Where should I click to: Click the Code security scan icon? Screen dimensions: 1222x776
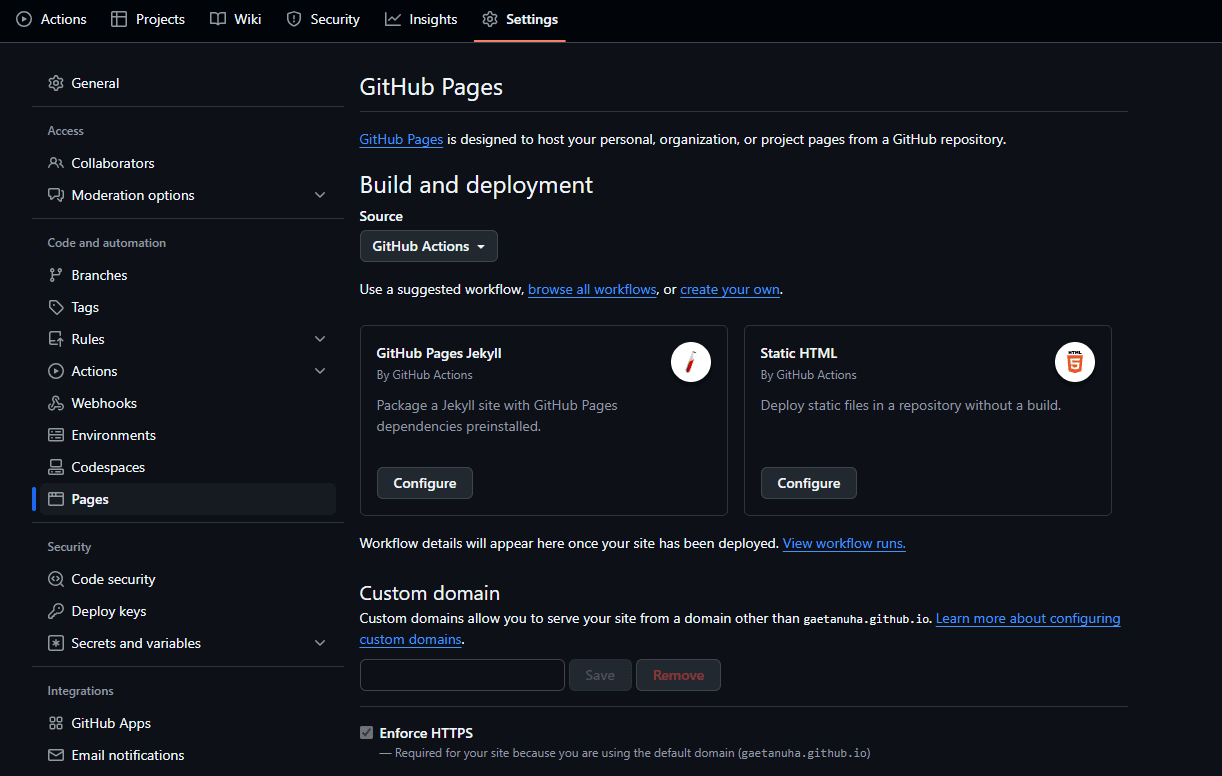56,579
